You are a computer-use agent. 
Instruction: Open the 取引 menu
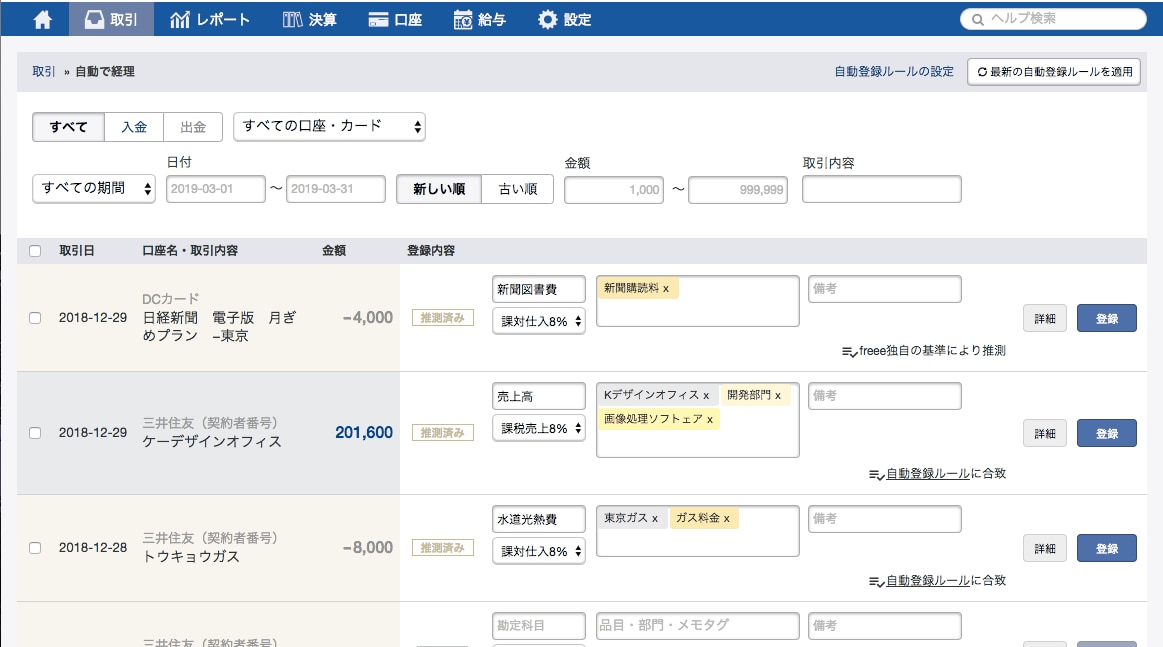(111, 19)
